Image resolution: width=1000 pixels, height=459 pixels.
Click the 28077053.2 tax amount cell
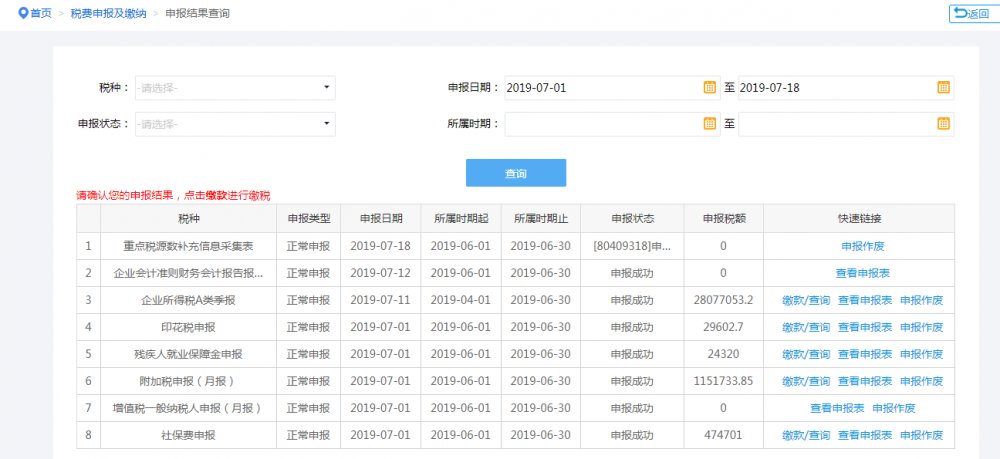[x=723, y=300]
